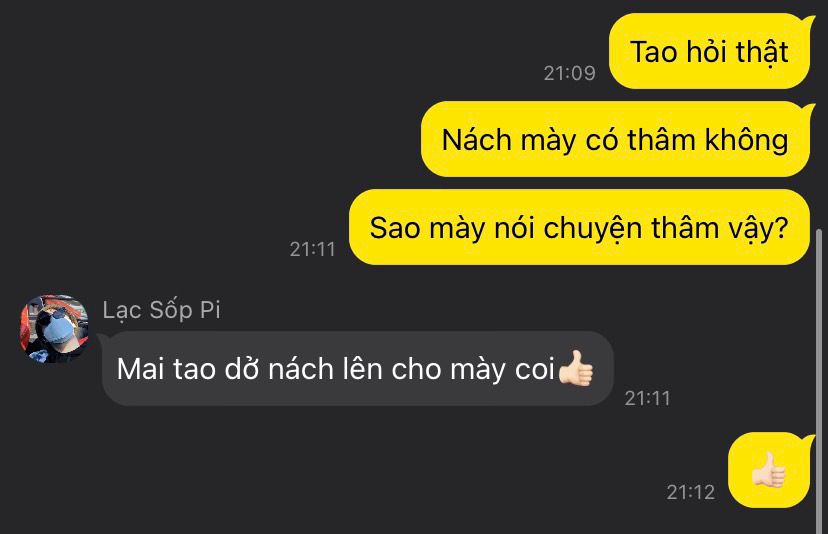Image resolution: width=828 pixels, height=534 pixels.
Task: Select the yellow thumbs-up reply bubble
Action: (x=769, y=470)
